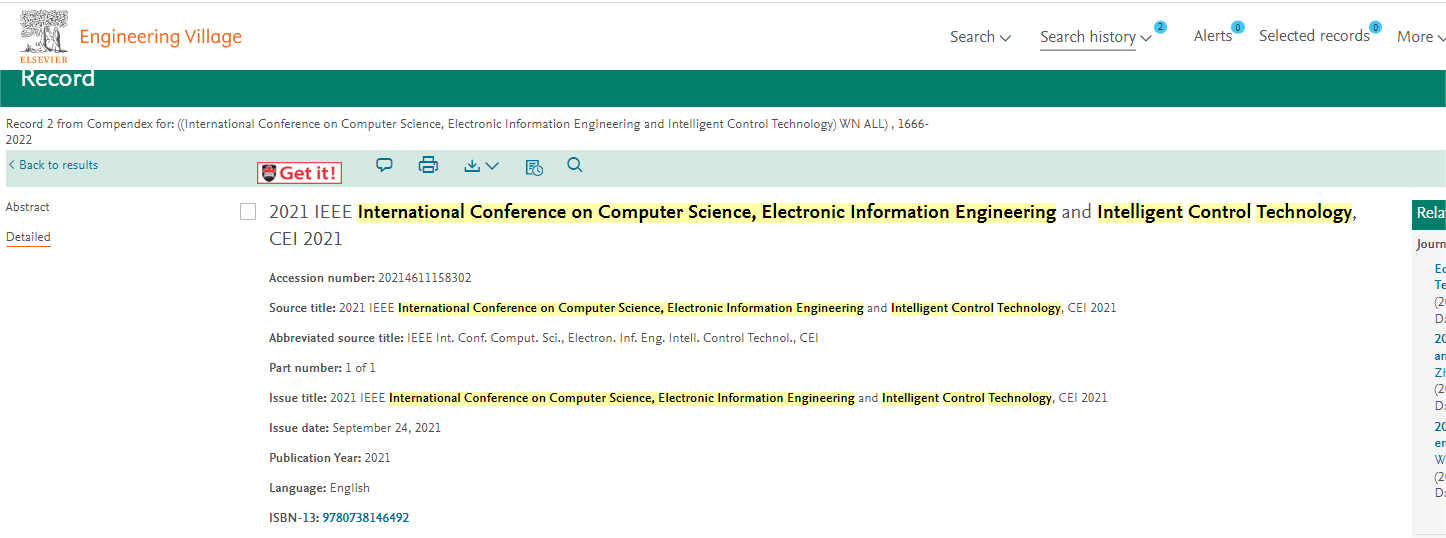
Task: Click the Get it! button
Action: 299,173
